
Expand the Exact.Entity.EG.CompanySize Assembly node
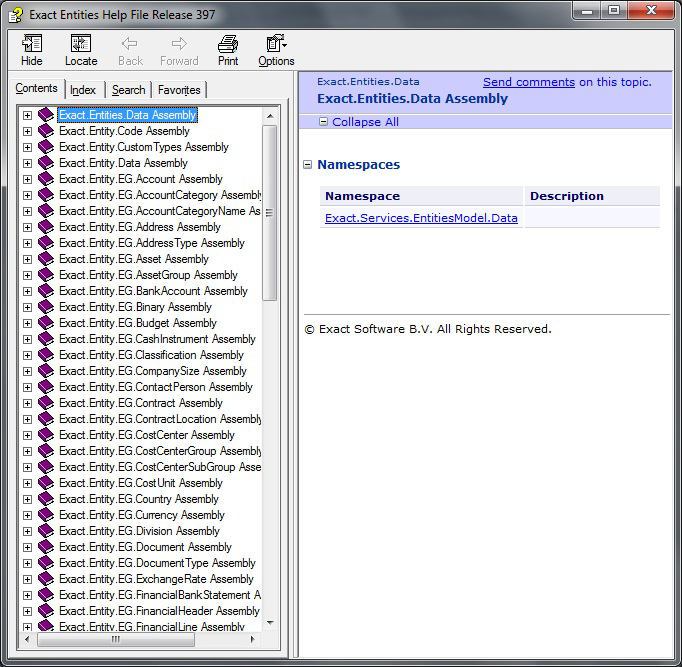coord(27,371)
